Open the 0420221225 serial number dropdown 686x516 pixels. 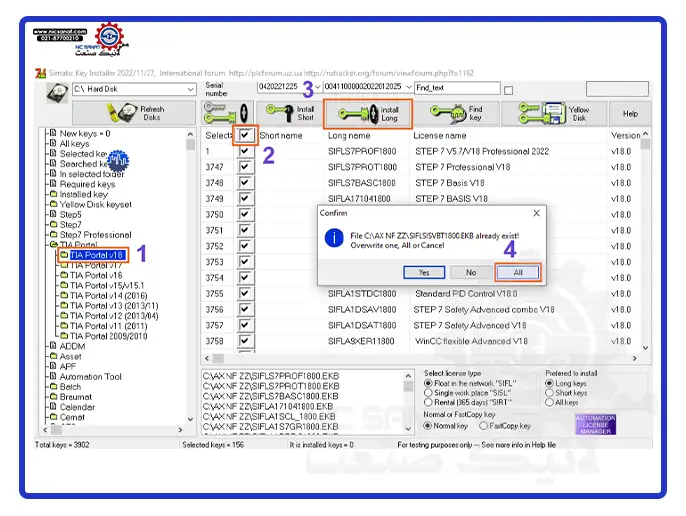tap(318, 87)
